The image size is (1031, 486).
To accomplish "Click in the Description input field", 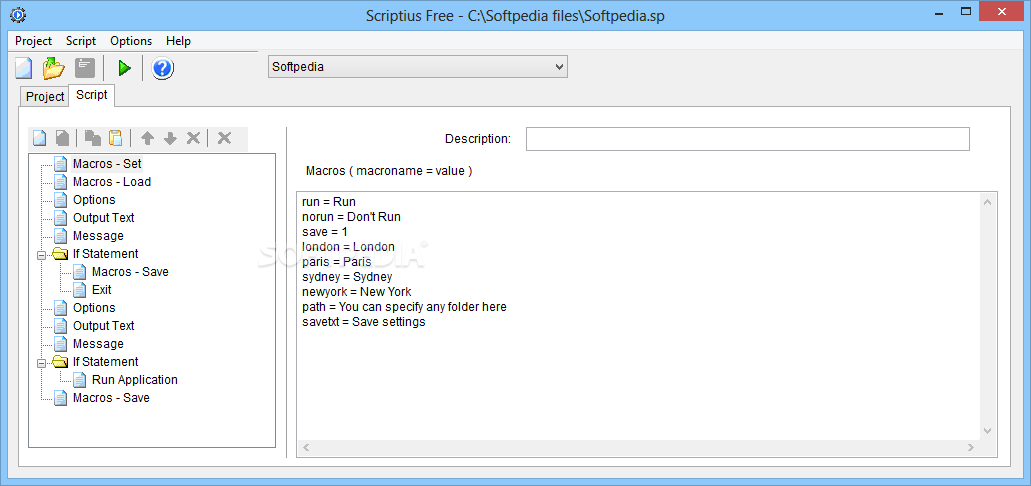I will (x=748, y=139).
